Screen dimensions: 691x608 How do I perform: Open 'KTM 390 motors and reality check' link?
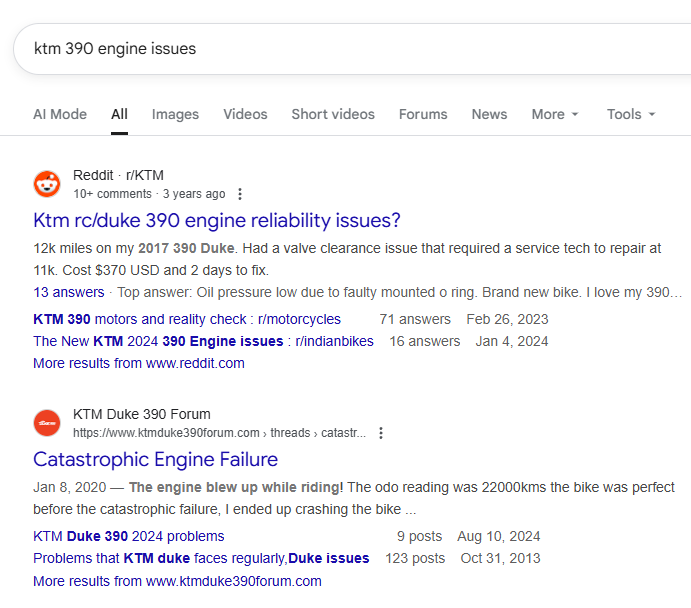tap(187, 319)
